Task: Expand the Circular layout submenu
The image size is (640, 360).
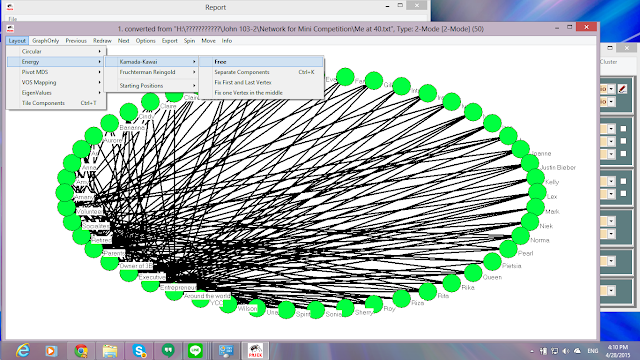Action: [x=56, y=51]
